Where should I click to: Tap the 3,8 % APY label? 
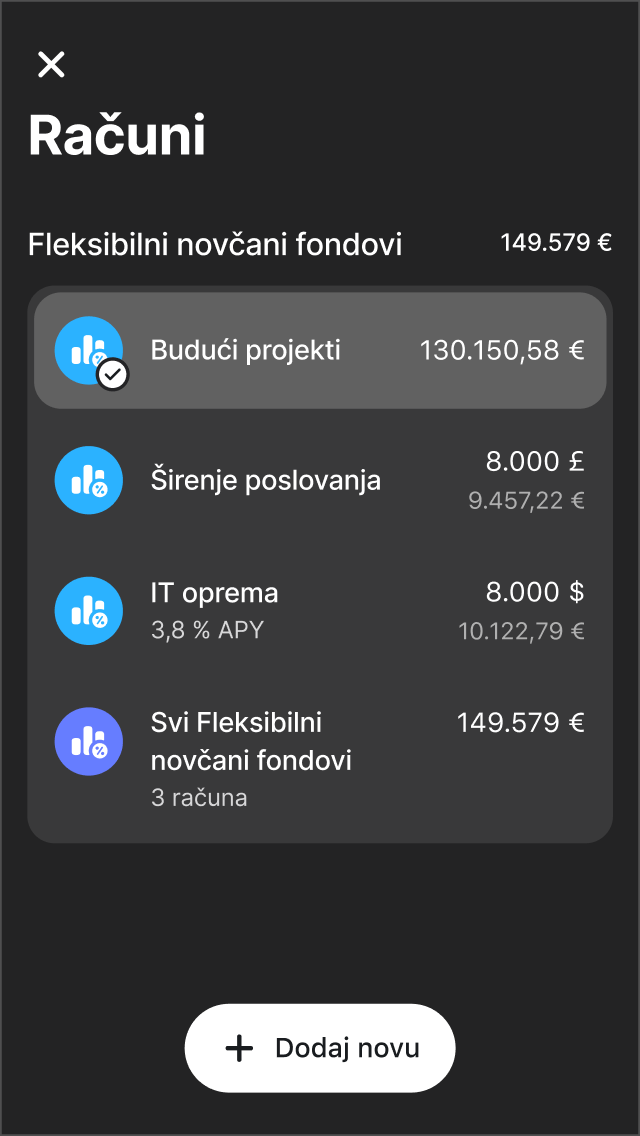(207, 631)
